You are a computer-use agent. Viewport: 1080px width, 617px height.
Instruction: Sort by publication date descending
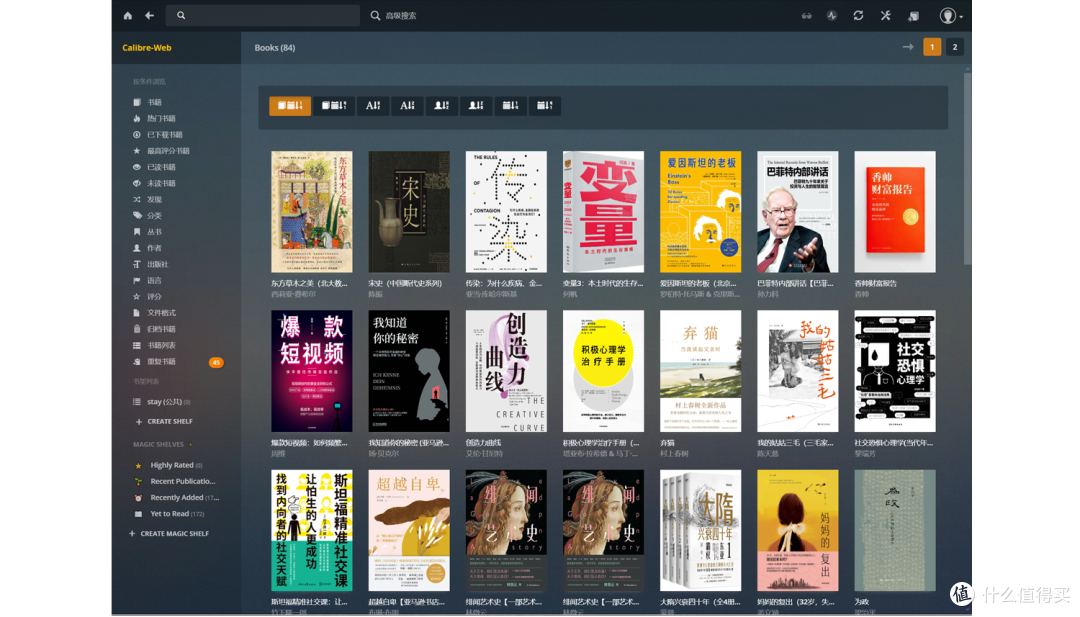point(545,105)
